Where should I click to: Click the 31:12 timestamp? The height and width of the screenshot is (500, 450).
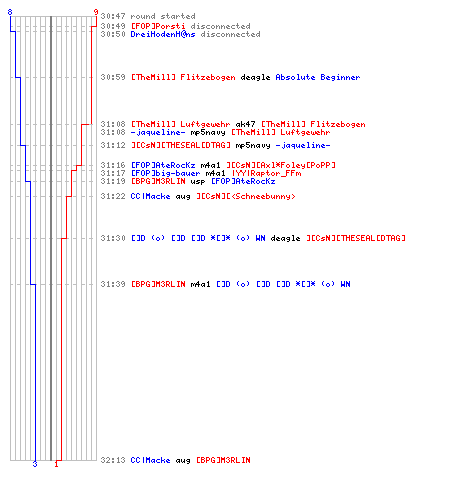coord(113,145)
